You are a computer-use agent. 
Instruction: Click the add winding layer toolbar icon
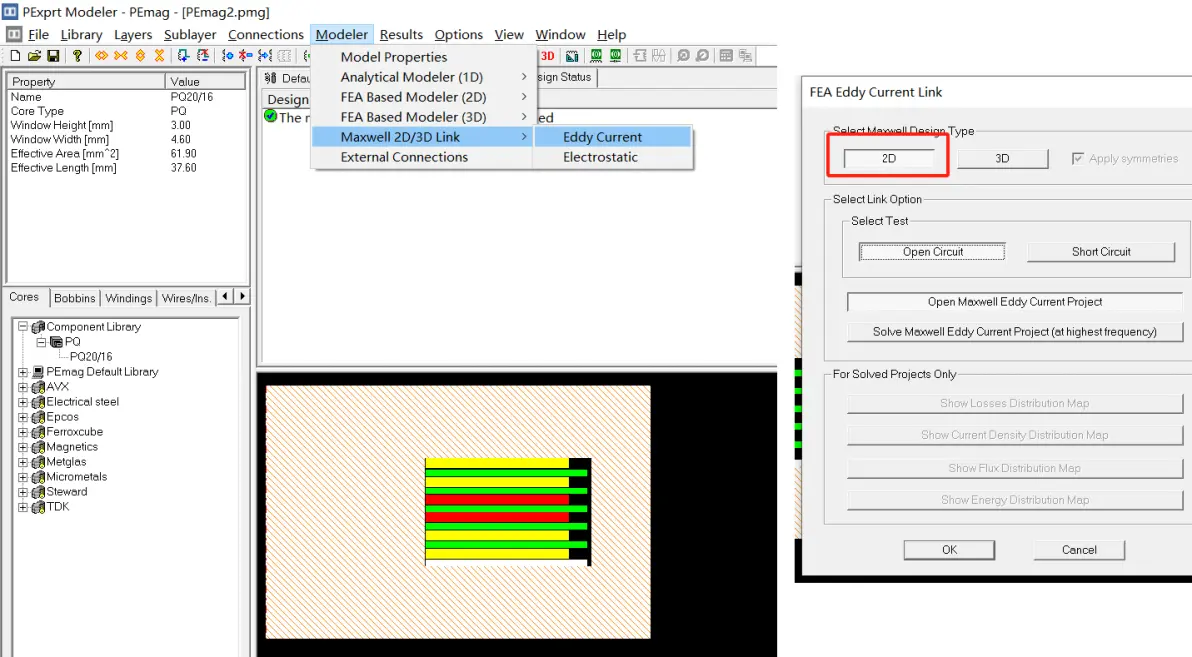pos(183,56)
